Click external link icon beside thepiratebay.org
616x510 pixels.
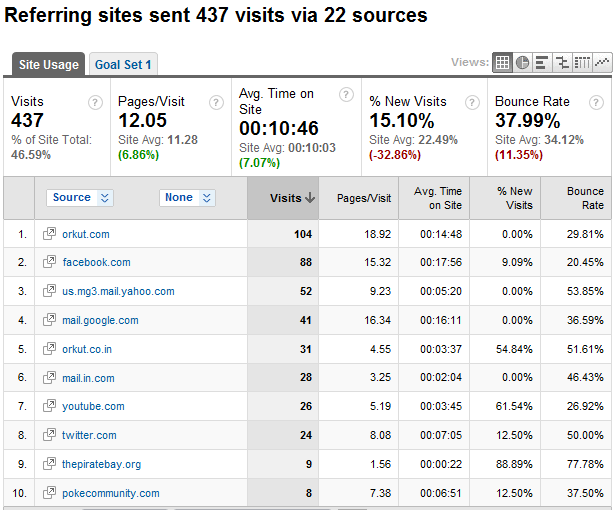[x=49, y=464]
